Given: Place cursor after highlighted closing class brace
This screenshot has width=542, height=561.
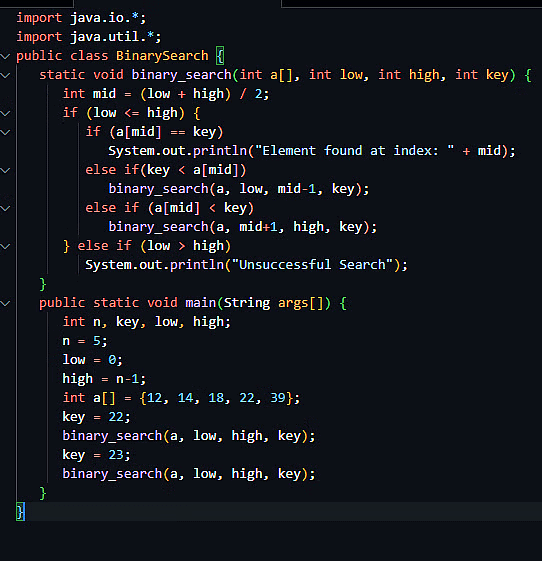Looking at the screenshot, I should [x=25, y=512].
